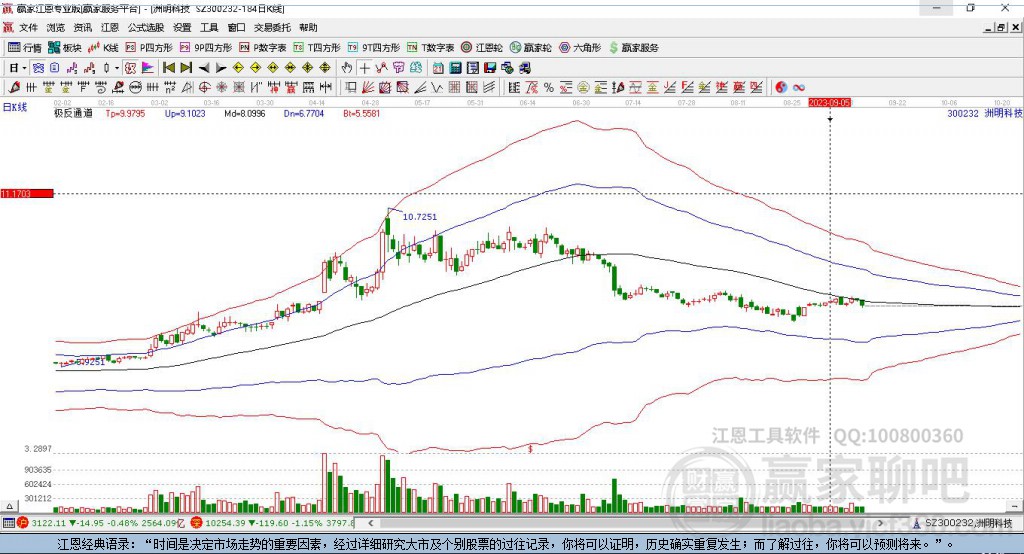Click the 日K线 period label
This screenshot has width=1024, height=554.
pyautogui.click(x=15, y=107)
